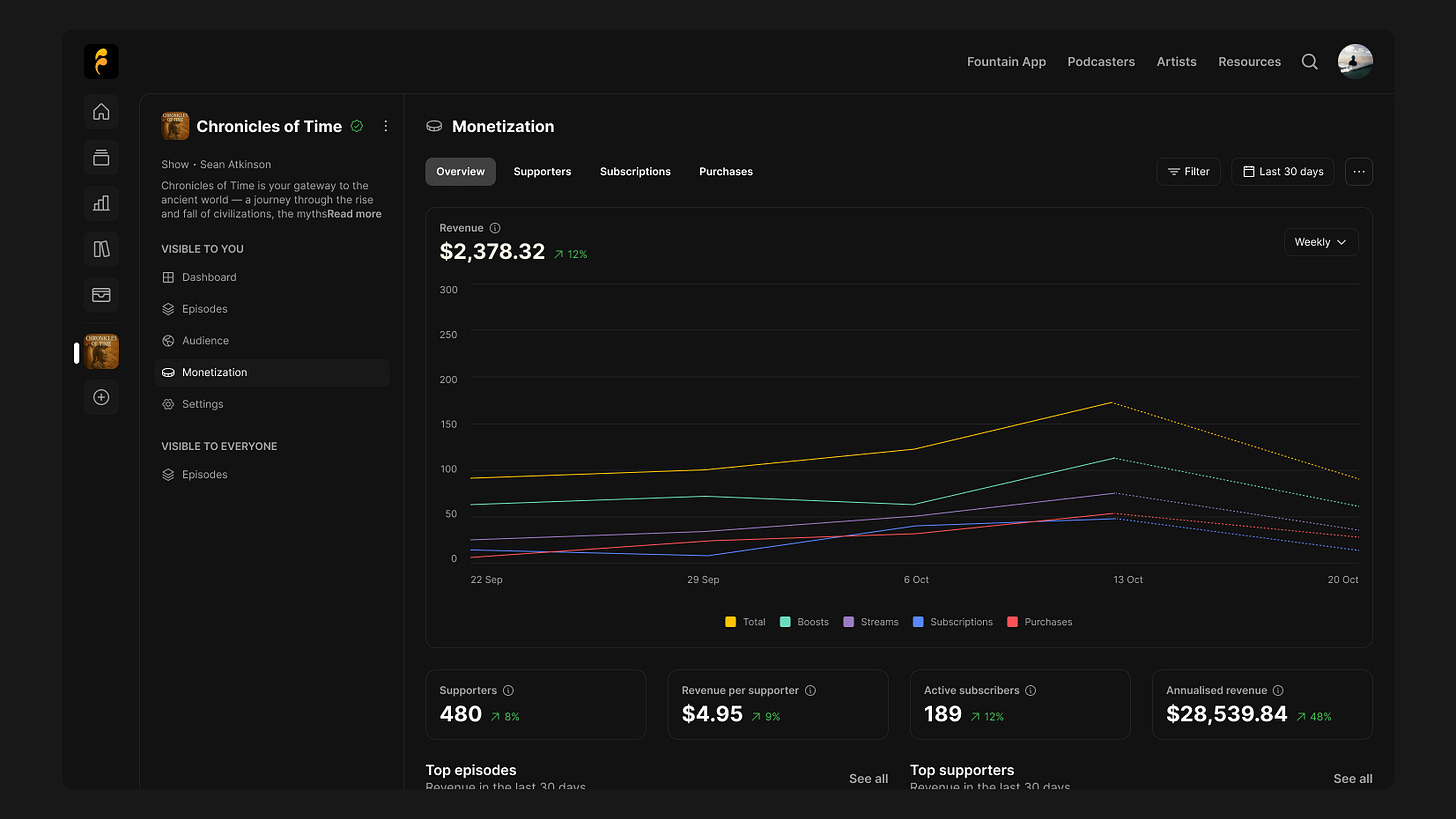This screenshot has width=1456, height=819.
Task: Open search with magnifier icon
Action: coord(1309,62)
